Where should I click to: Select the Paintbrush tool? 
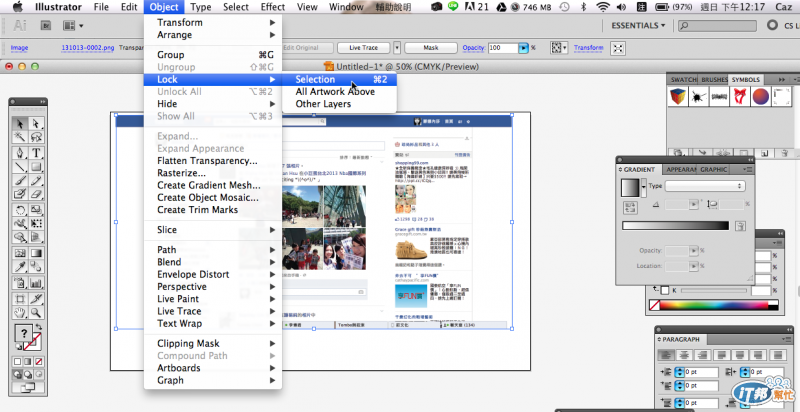20,180
